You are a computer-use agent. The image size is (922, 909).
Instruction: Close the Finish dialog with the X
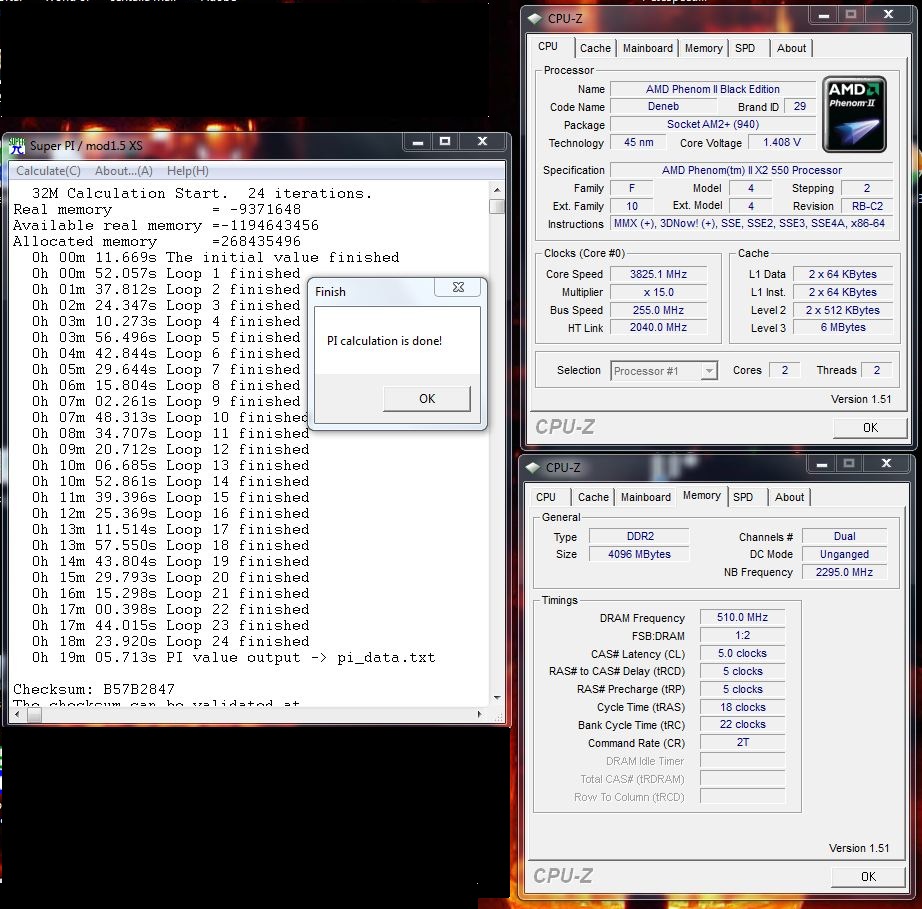(458, 287)
